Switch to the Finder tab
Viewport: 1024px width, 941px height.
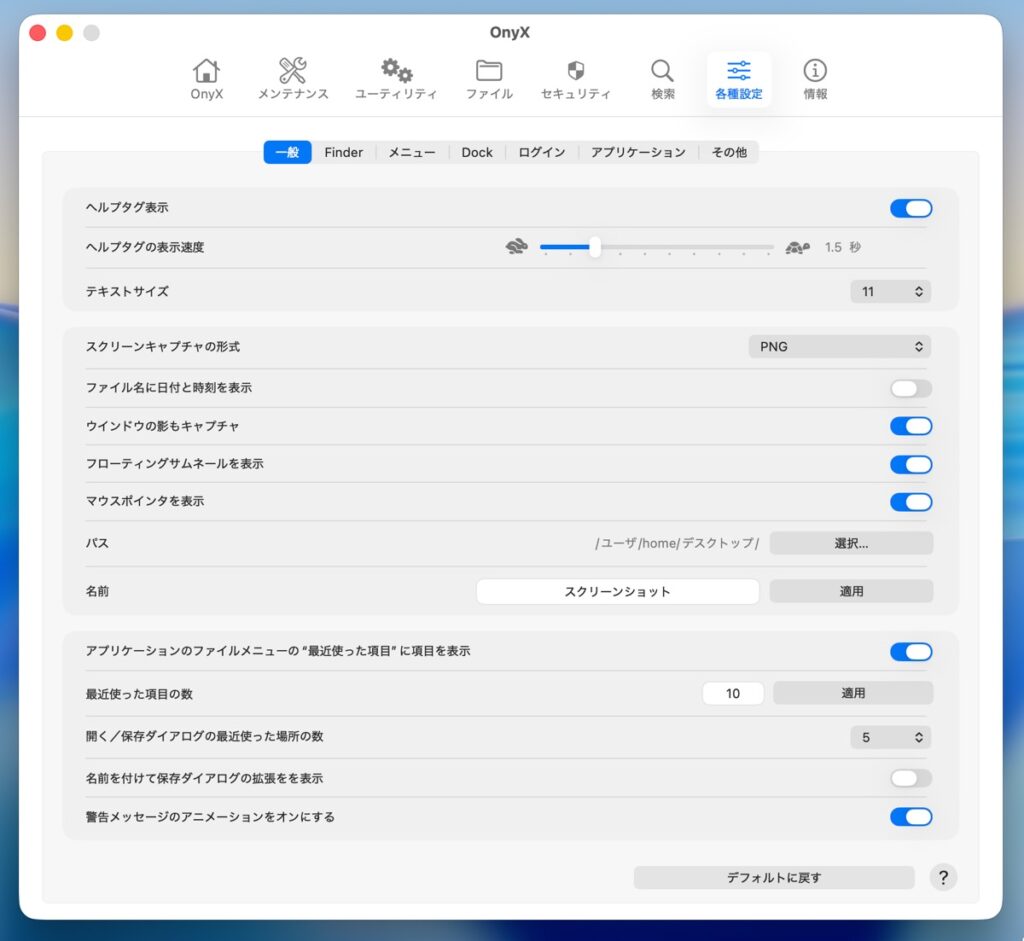click(x=343, y=152)
